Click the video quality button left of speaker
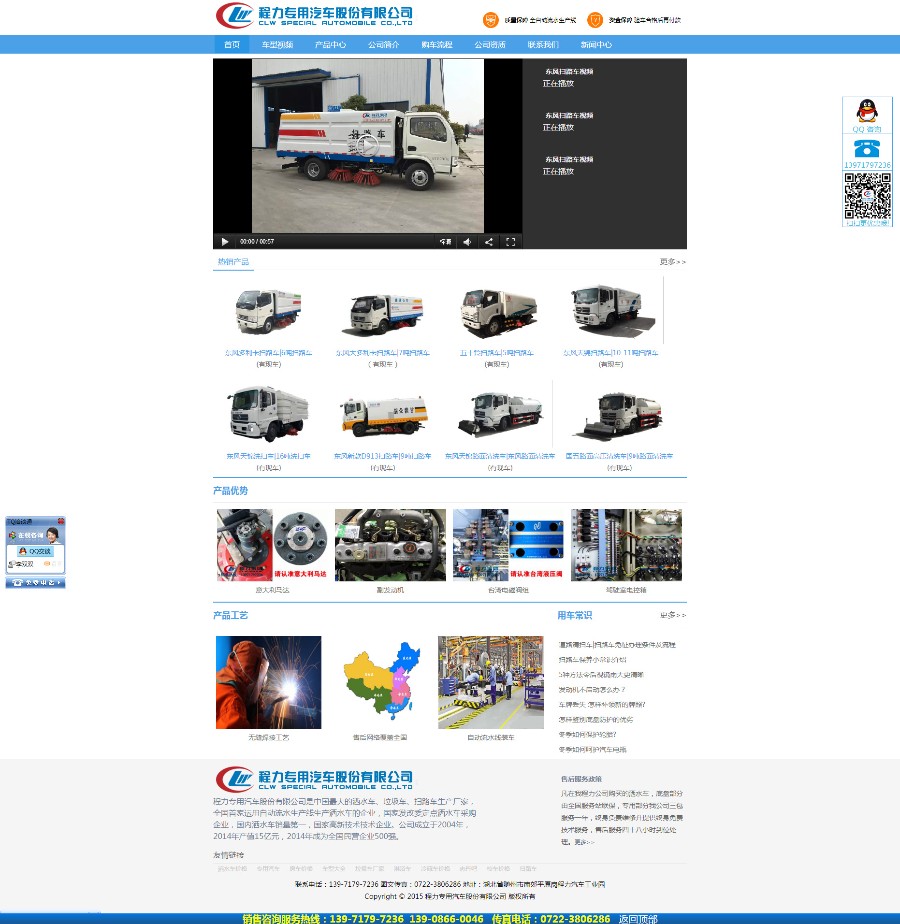The height and width of the screenshot is (924, 900). coord(446,242)
